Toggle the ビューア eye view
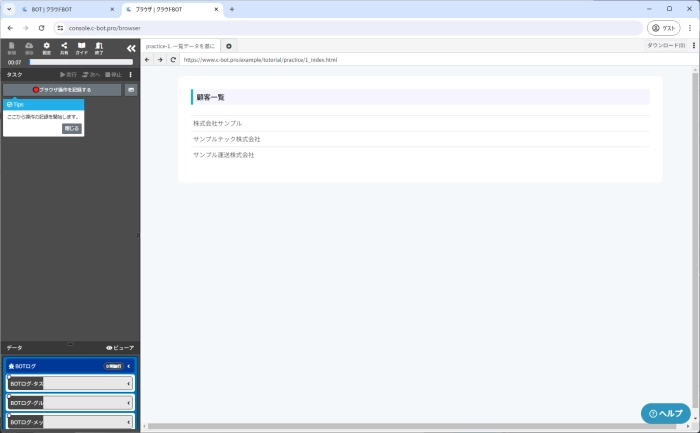The width and height of the screenshot is (700, 433). (x=120, y=347)
